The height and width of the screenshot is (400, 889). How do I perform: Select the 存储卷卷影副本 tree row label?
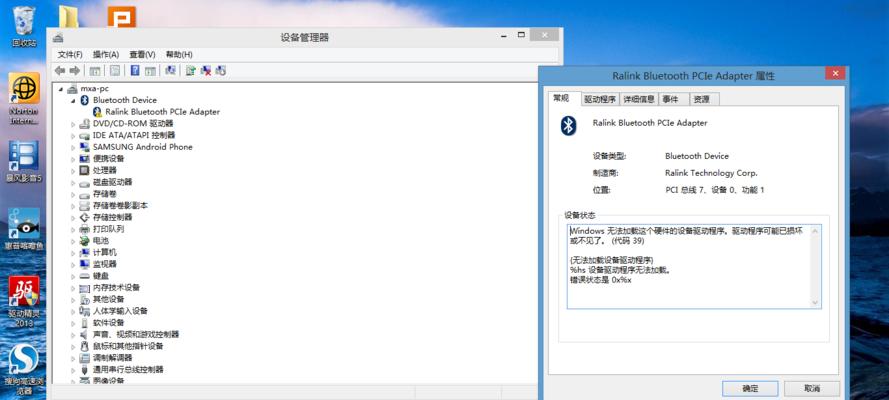pos(120,206)
